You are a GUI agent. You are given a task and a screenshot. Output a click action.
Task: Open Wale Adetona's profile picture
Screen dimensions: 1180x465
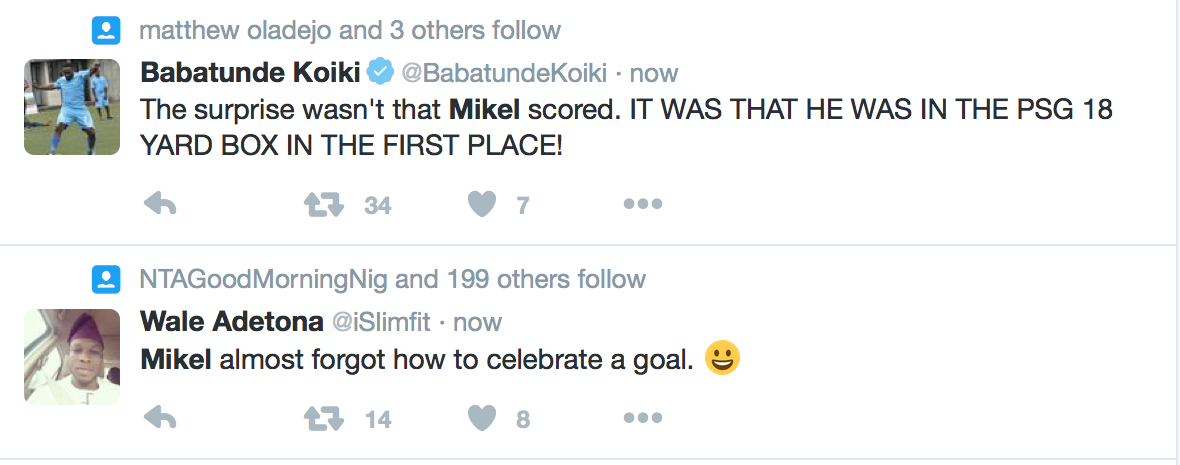click(x=71, y=356)
